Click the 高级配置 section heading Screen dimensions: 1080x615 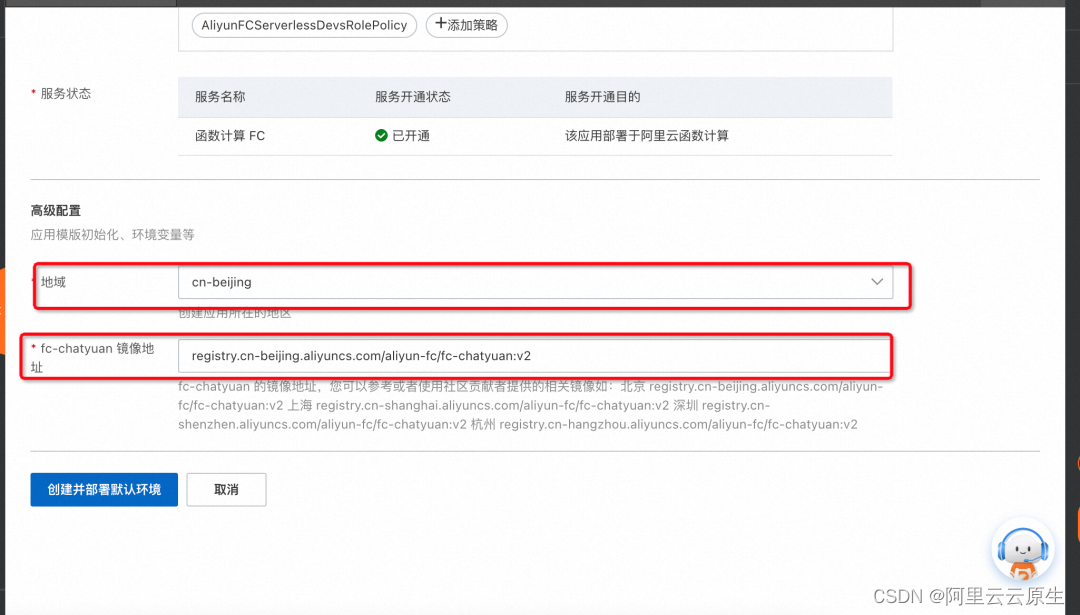tap(56, 211)
